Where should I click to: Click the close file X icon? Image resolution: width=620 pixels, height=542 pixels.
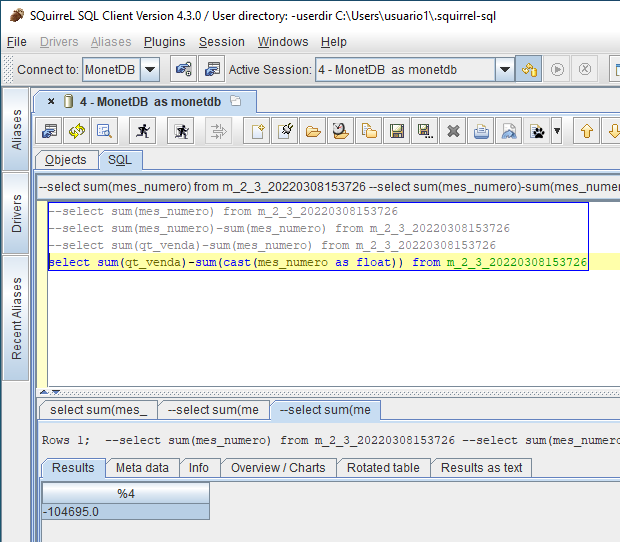point(453,130)
